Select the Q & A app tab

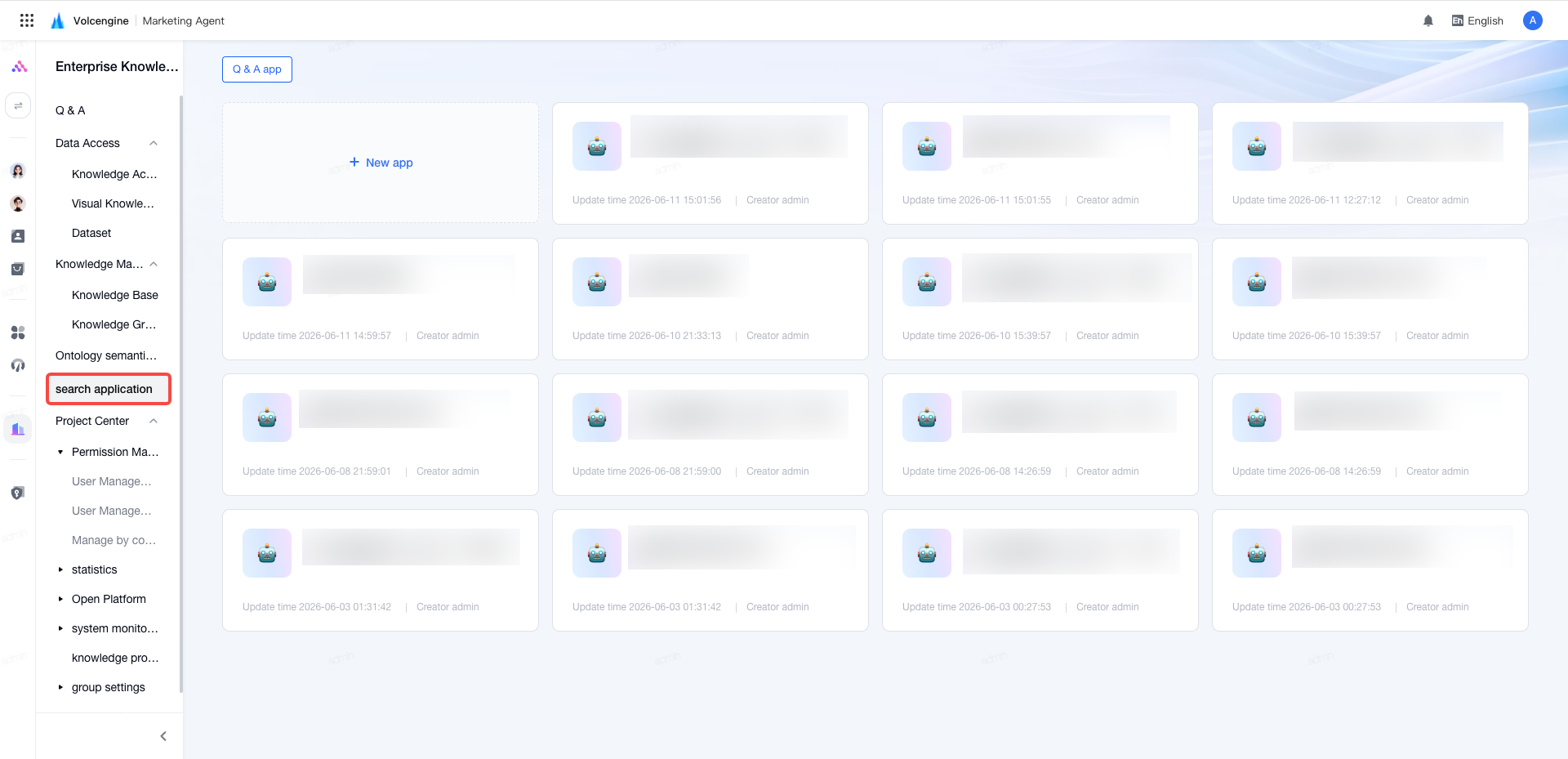257,69
